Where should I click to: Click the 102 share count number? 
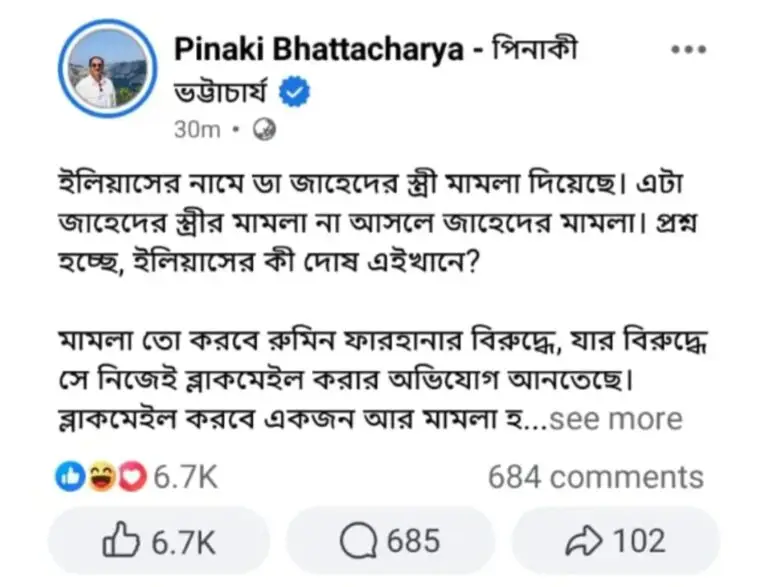(638, 542)
